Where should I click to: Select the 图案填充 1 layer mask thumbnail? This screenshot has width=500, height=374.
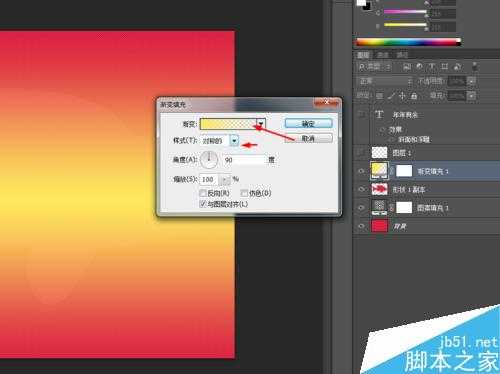click(x=404, y=208)
